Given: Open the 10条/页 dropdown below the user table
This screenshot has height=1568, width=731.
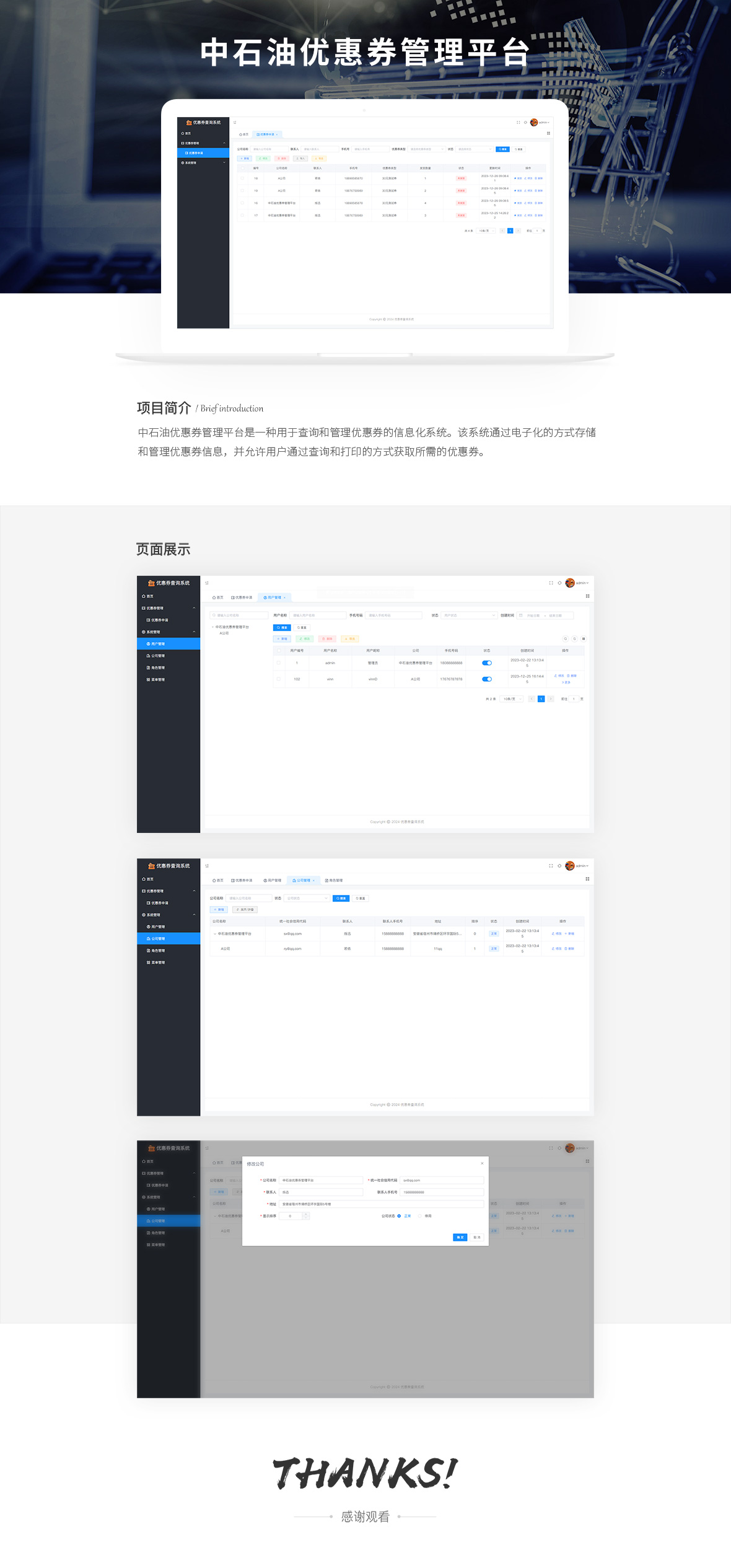Looking at the screenshot, I should click(x=511, y=698).
